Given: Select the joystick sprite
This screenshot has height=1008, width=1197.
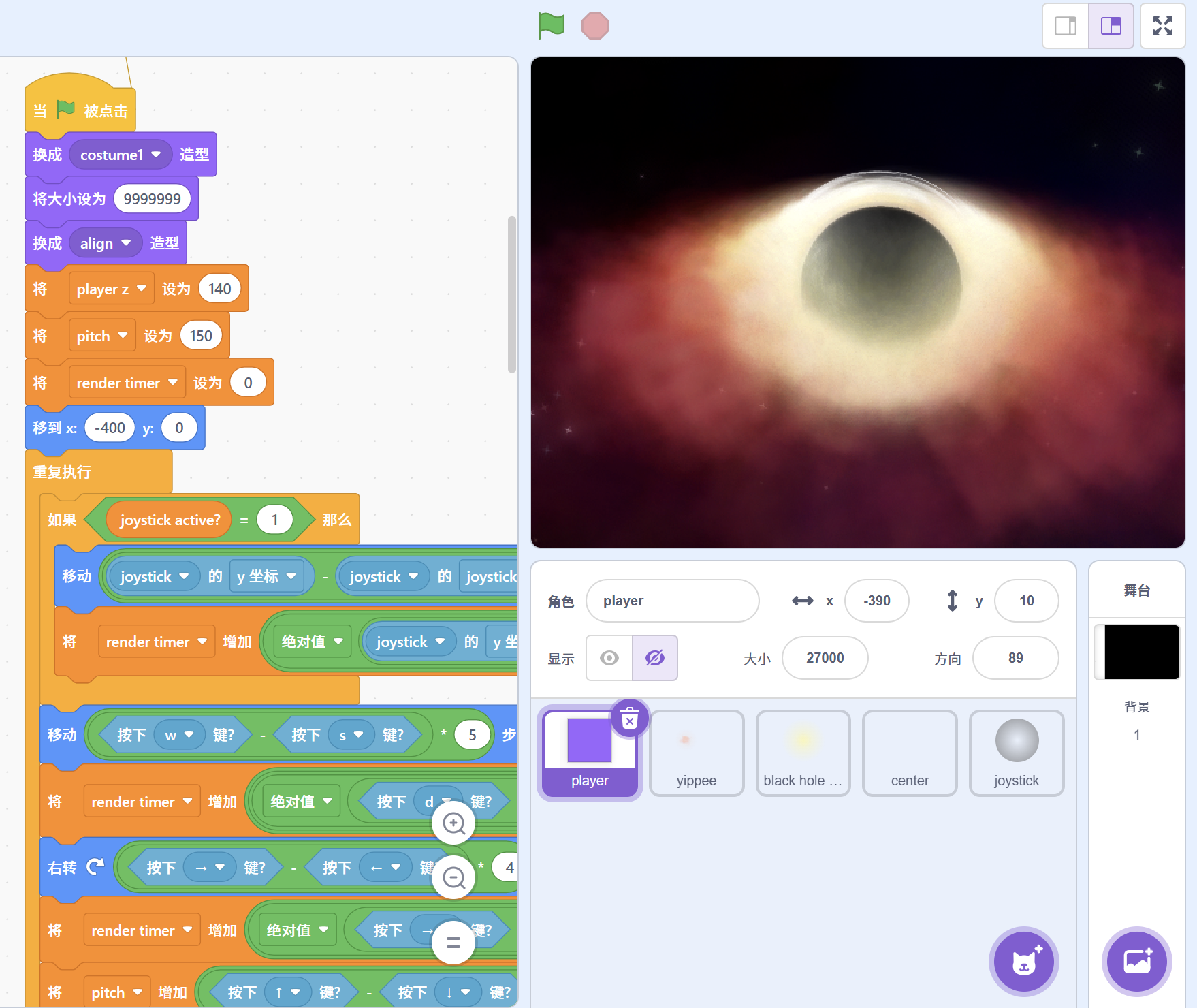Looking at the screenshot, I should (1017, 753).
